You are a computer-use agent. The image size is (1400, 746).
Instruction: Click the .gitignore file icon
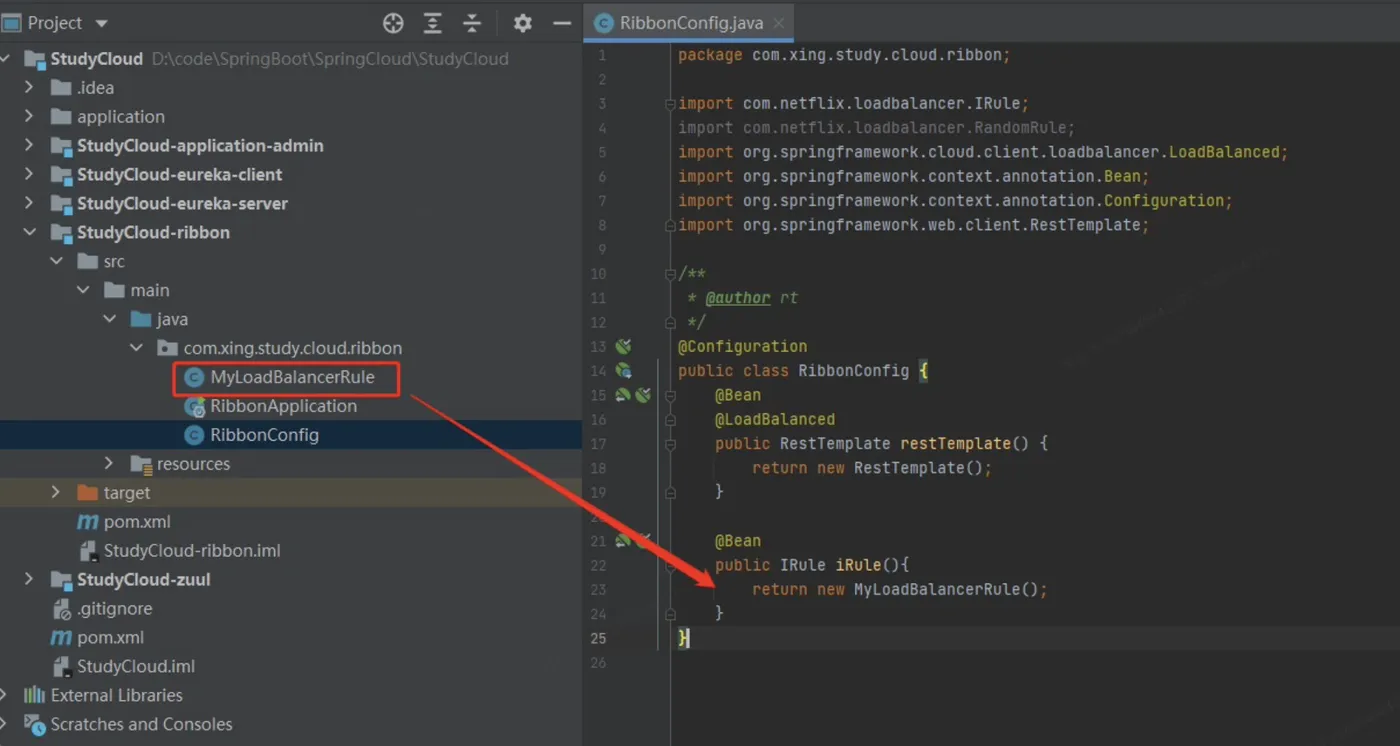pos(61,609)
